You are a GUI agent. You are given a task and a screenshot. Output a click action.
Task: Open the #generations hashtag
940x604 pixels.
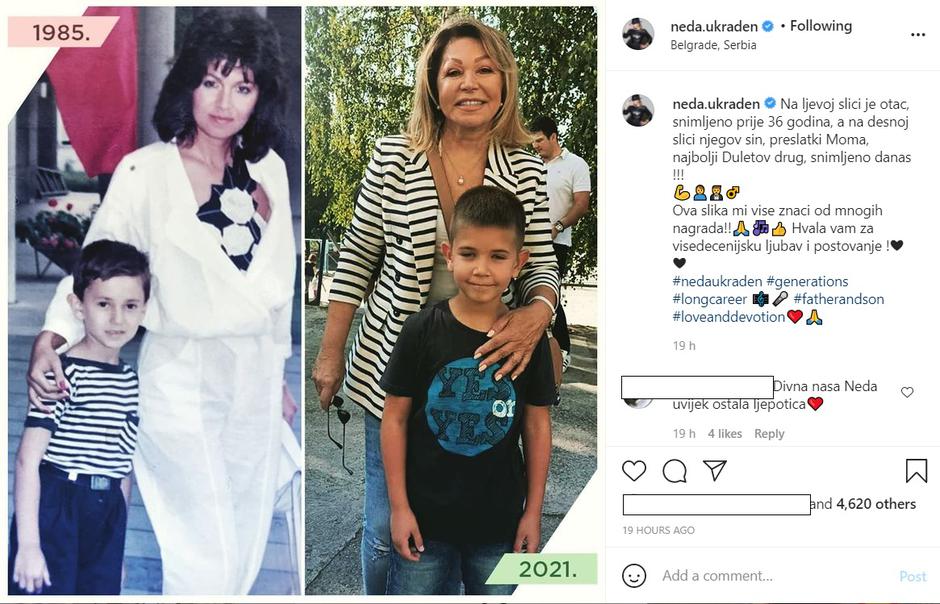807,281
